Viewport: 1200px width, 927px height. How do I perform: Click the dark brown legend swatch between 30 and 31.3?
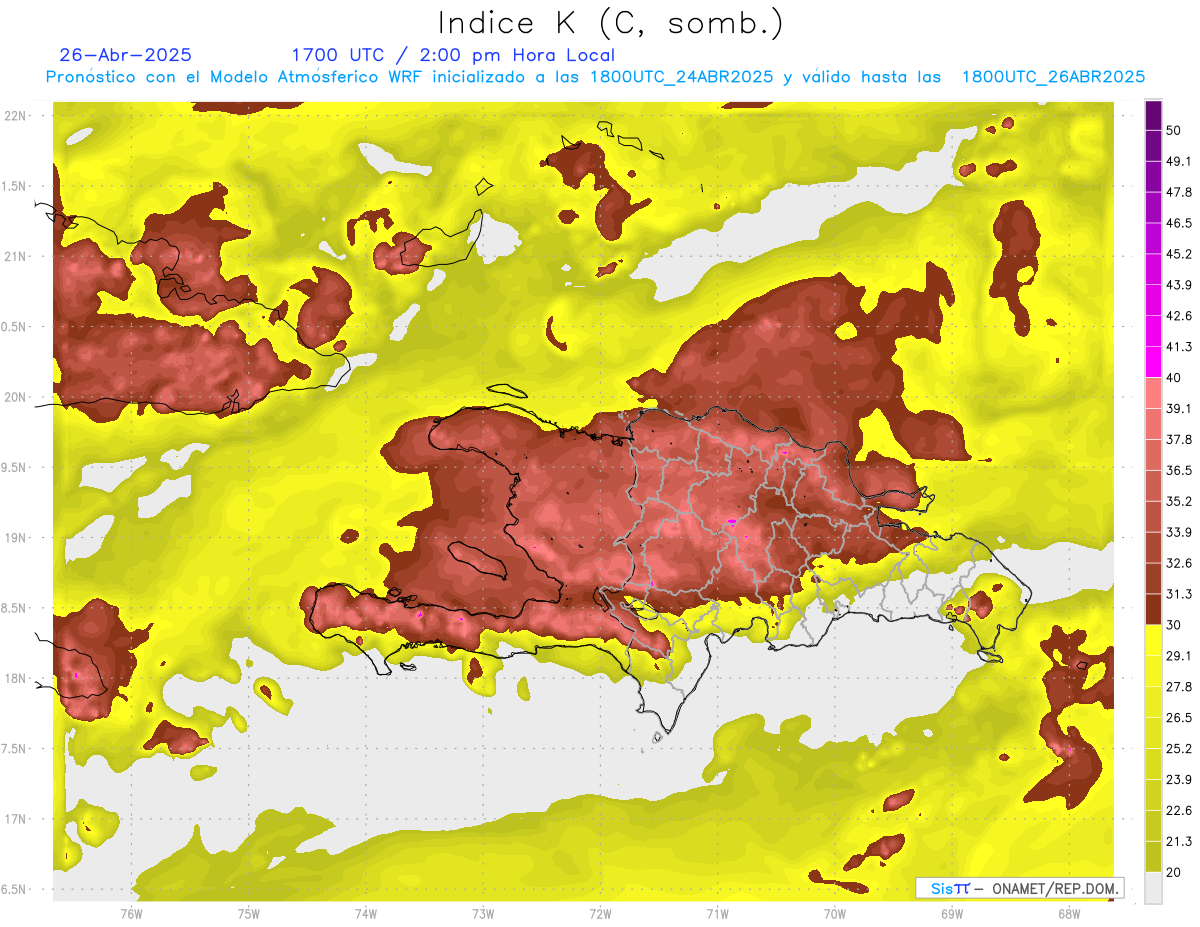pyautogui.click(x=1153, y=609)
